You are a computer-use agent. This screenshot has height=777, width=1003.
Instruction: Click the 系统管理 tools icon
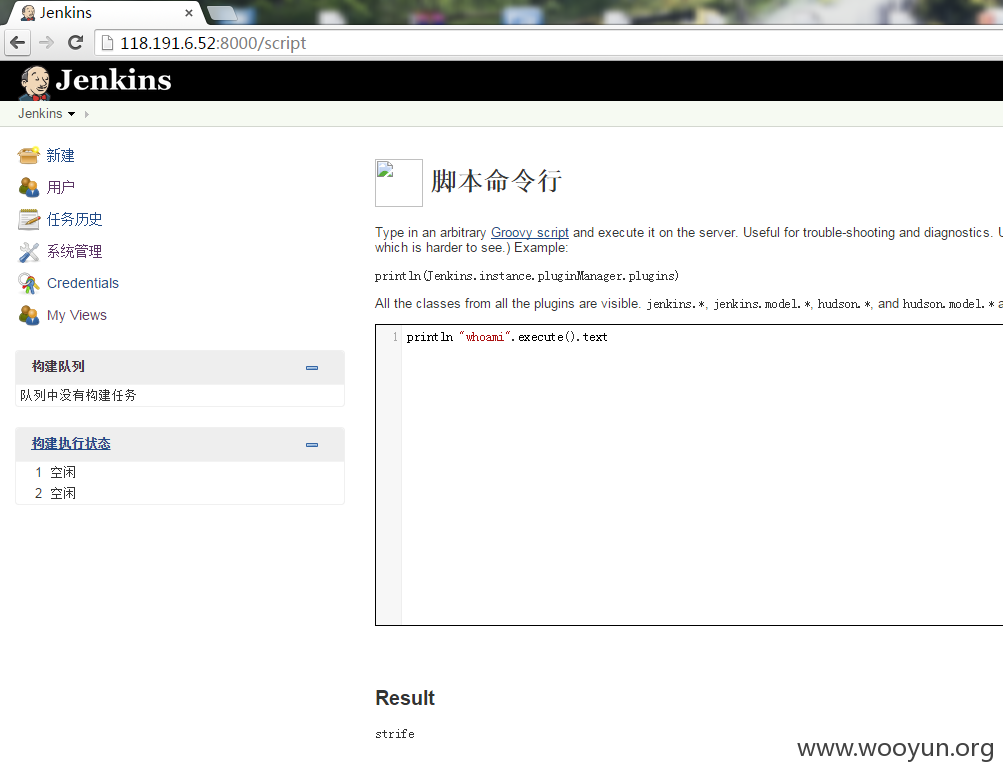click(29, 251)
